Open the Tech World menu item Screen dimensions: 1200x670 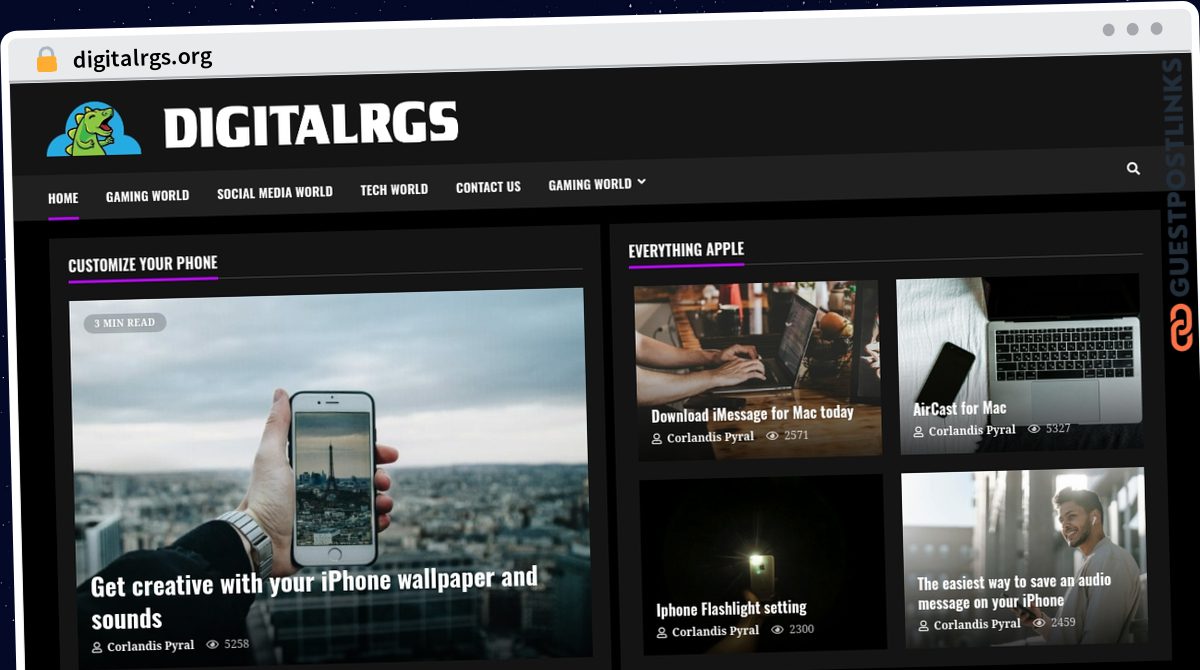pyautogui.click(x=394, y=189)
